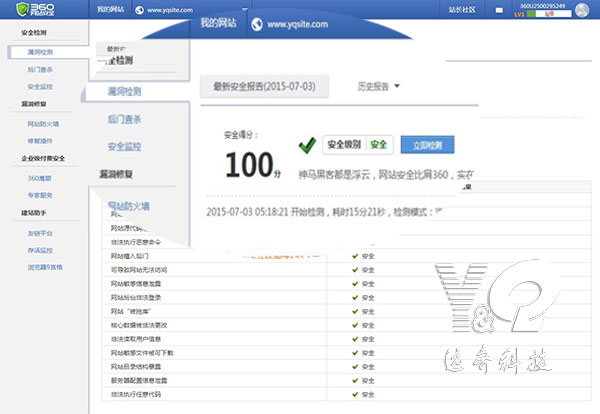Image resolution: width=600 pixels, height=414 pixels.
Task: Click the 我的网站 item in the top navigation bar
Action: pyautogui.click(x=110, y=10)
